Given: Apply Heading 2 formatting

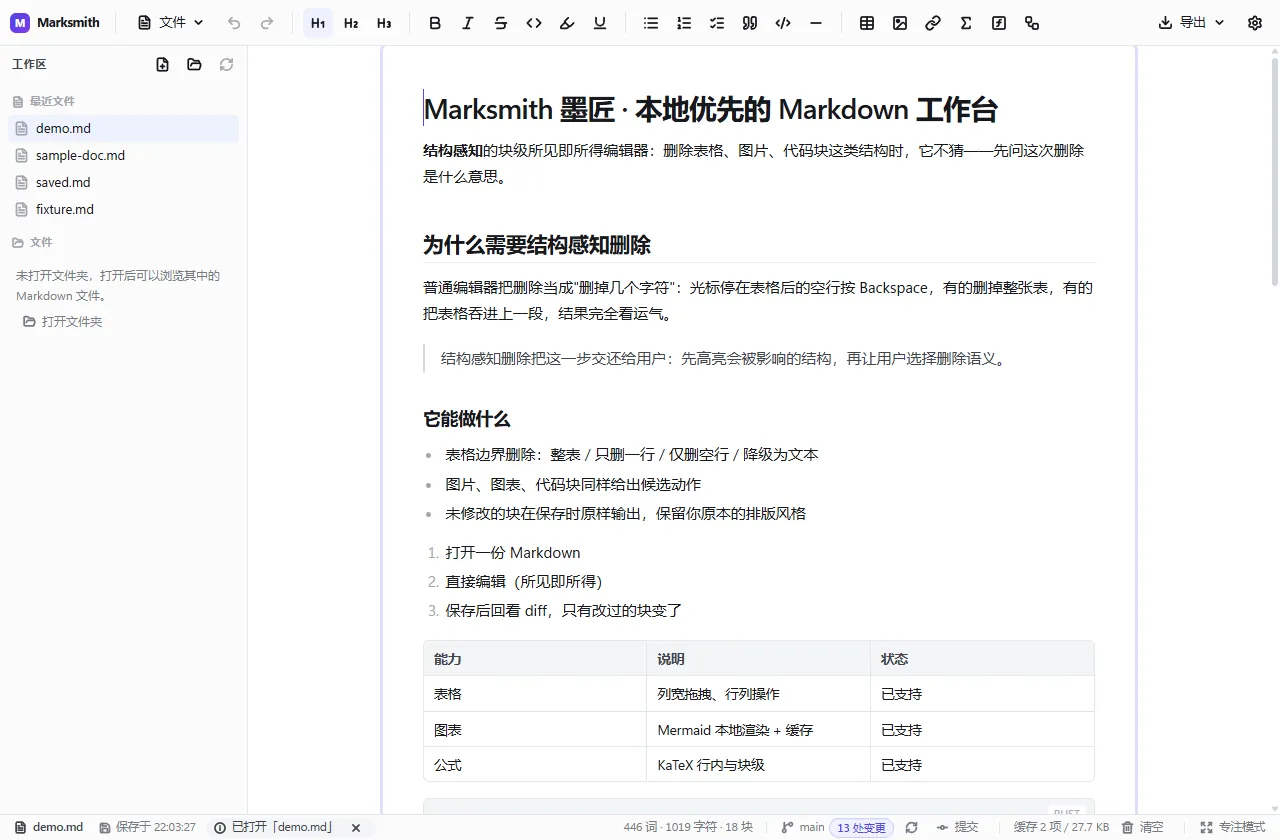Looking at the screenshot, I should point(351,23).
